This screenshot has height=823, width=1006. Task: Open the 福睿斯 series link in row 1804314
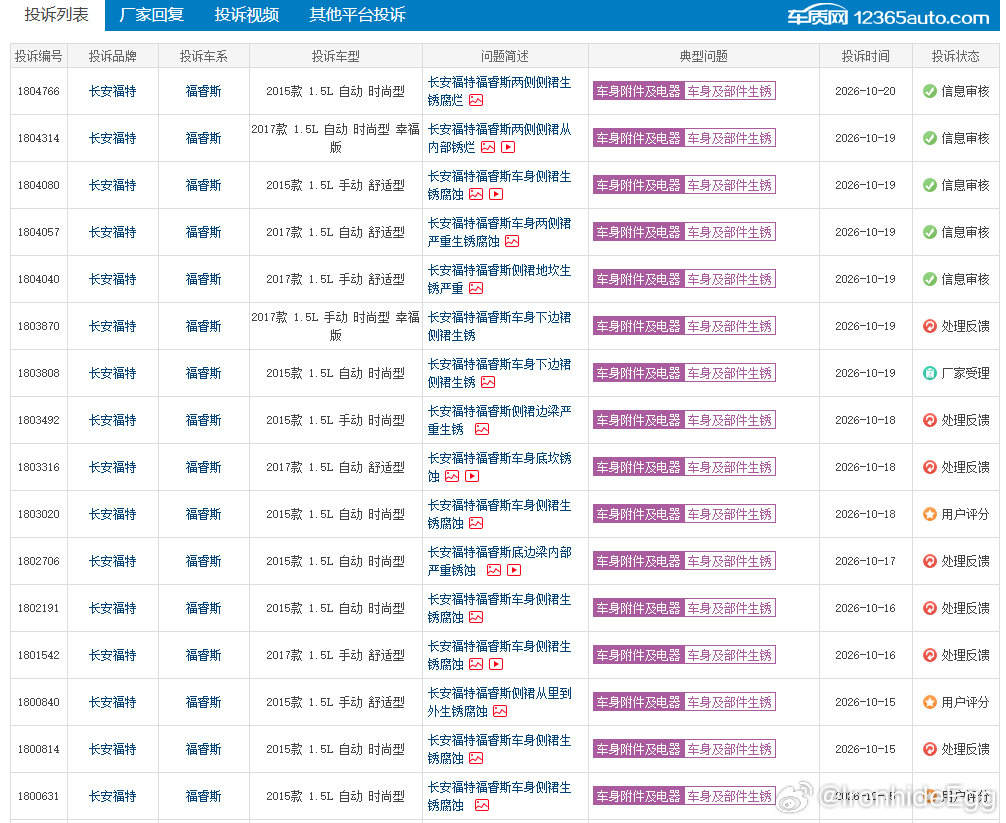(203, 138)
